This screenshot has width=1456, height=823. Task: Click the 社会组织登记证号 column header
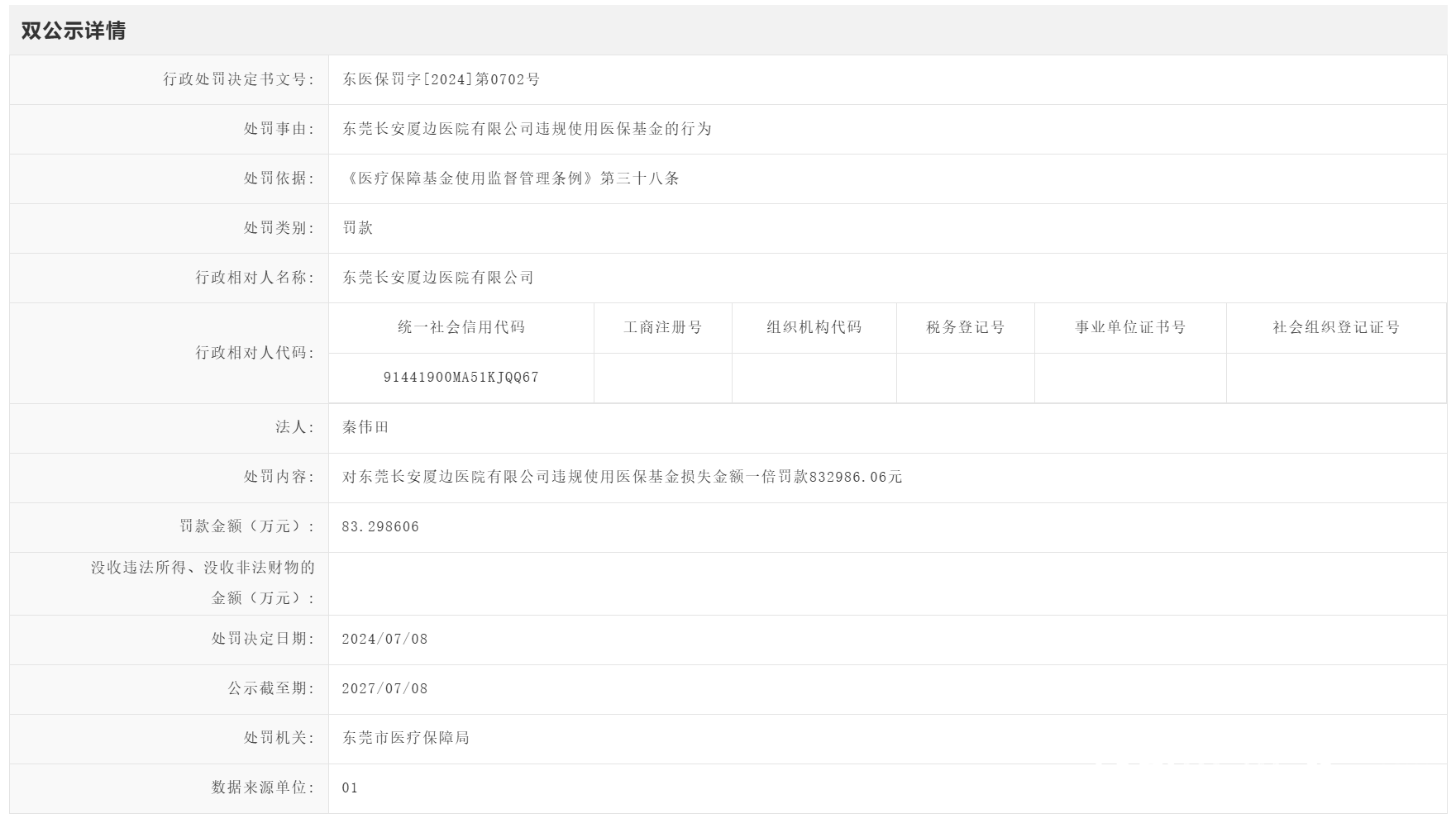point(1336,327)
